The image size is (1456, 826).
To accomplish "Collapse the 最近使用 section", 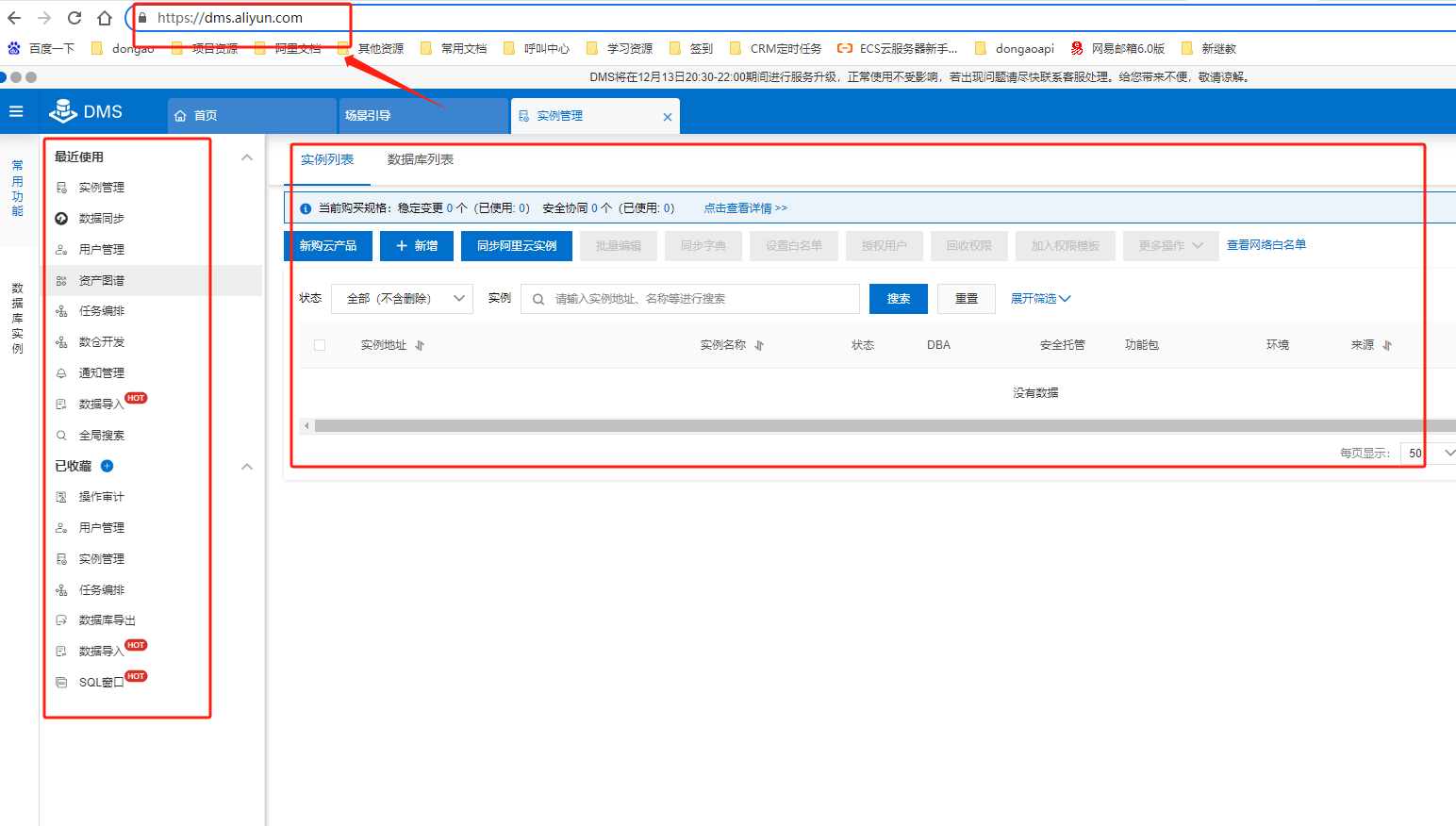I will (x=247, y=157).
